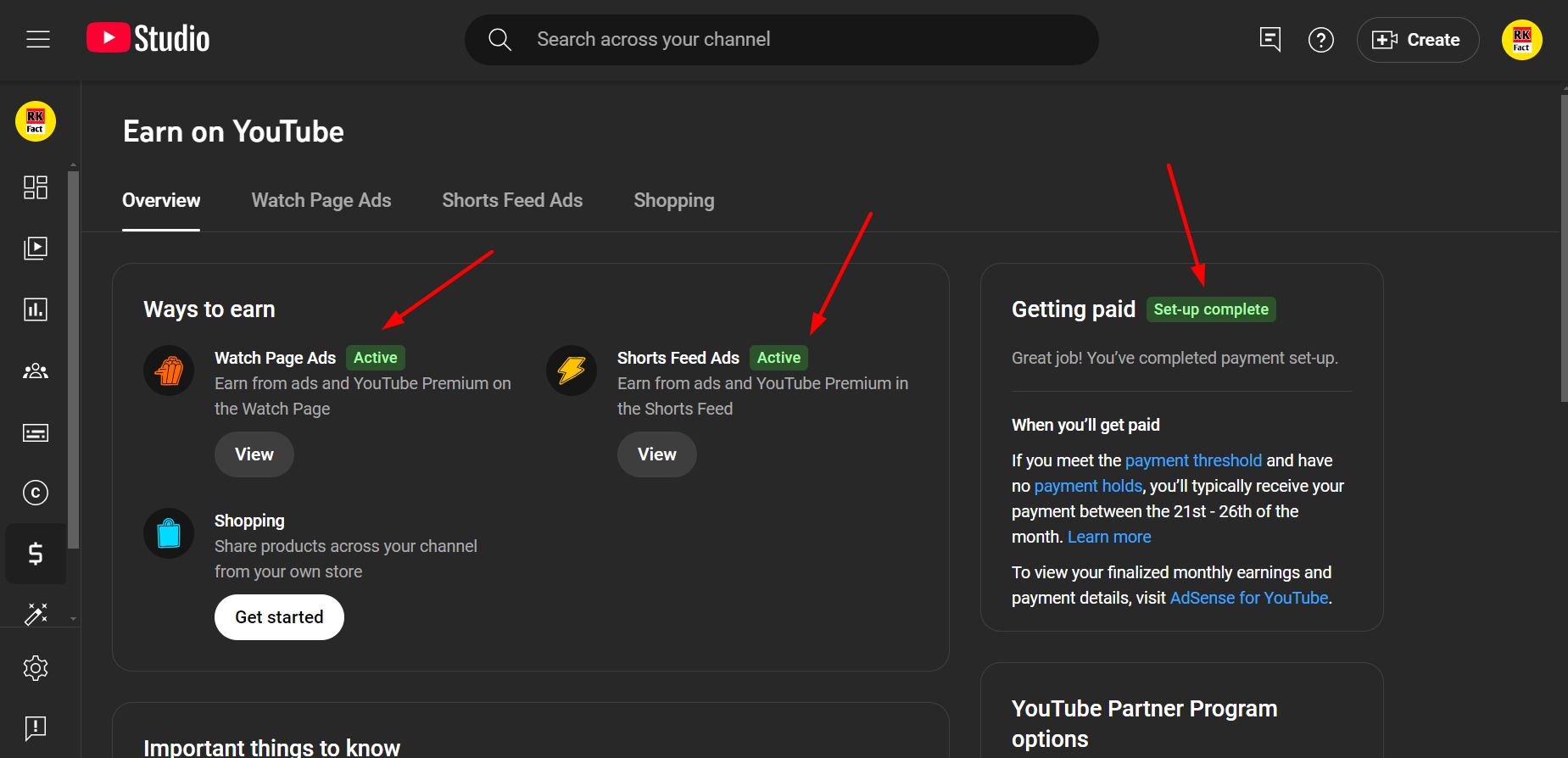The height and width of the screenshot is (758, 1568).
Task: Click the 'Getting paid' heading
Action: tap(1074, 309)
